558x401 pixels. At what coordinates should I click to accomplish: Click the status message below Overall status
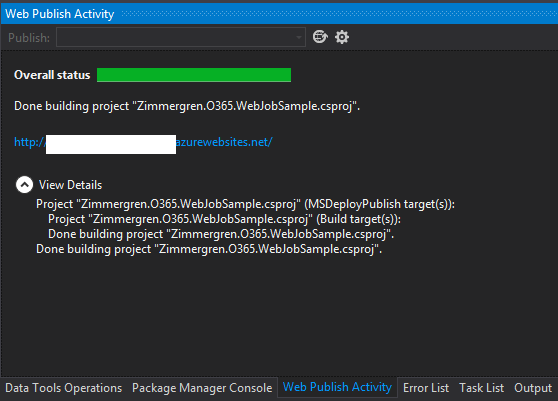(187, 106)
